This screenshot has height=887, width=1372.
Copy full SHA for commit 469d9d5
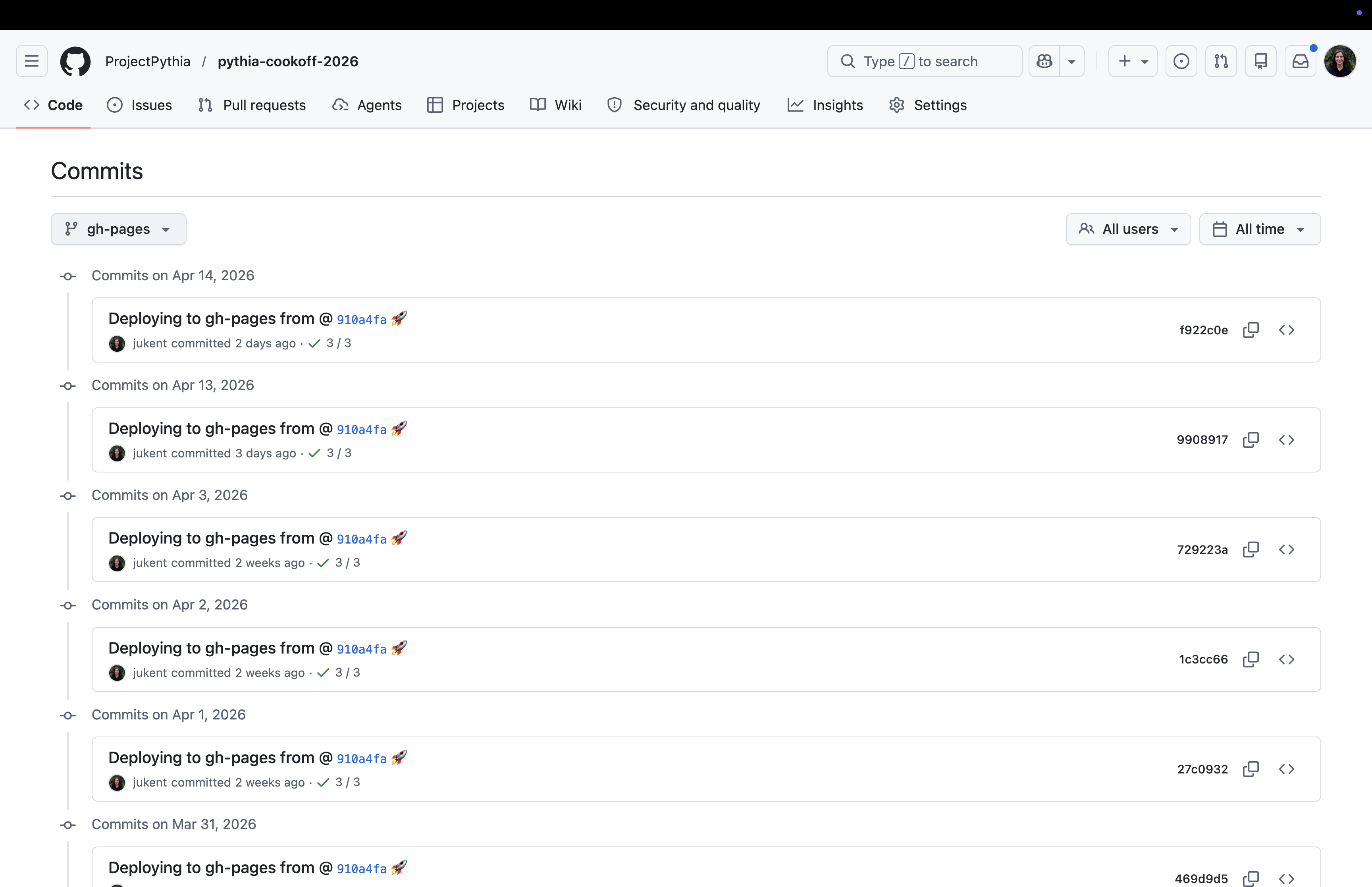tap(1251, 878)
